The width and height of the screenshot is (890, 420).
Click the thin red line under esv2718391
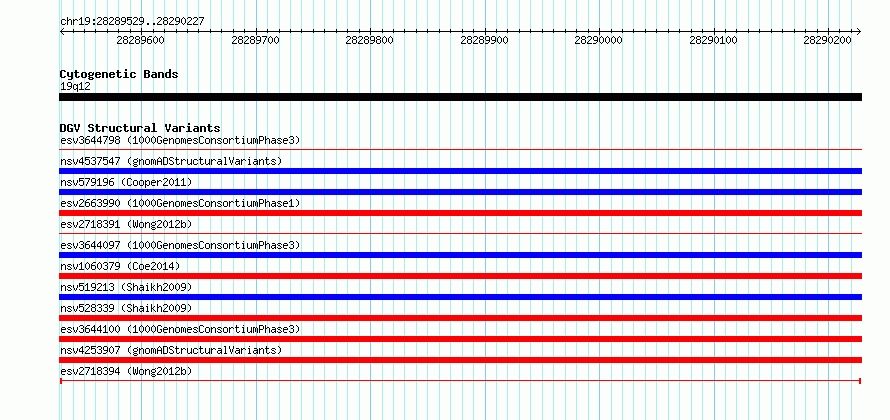[460, 233]
